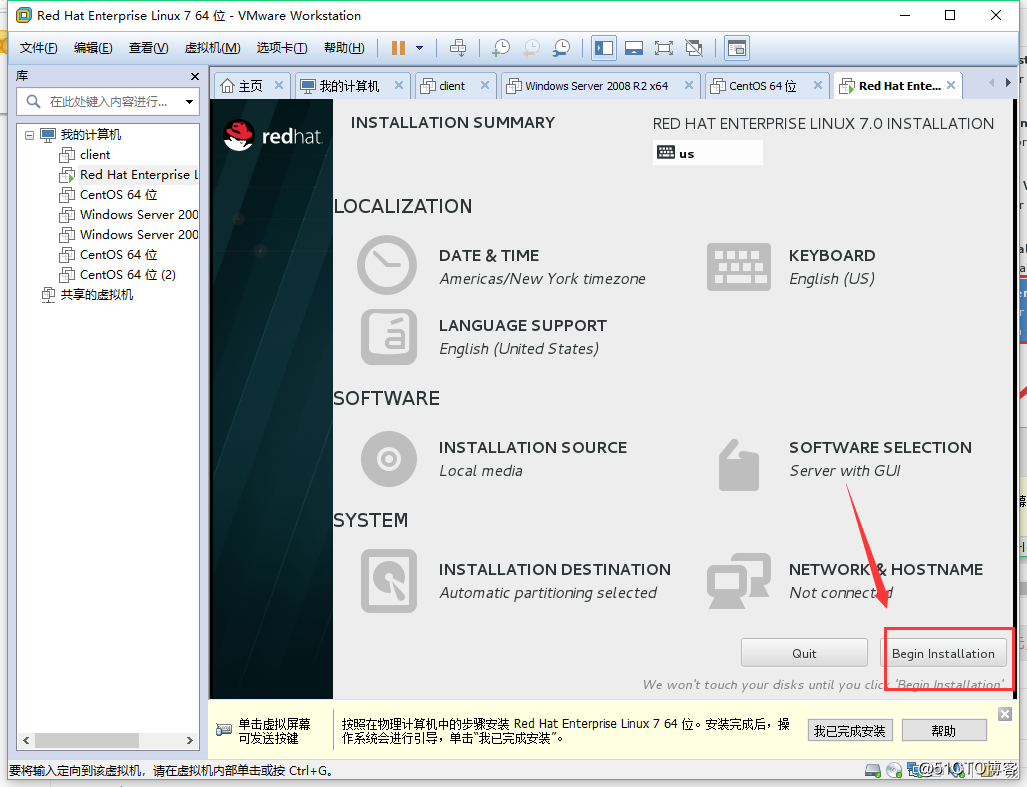
Task: Select CentOS 64 位 (2) in the tree
Action: (x=128, y=274)
